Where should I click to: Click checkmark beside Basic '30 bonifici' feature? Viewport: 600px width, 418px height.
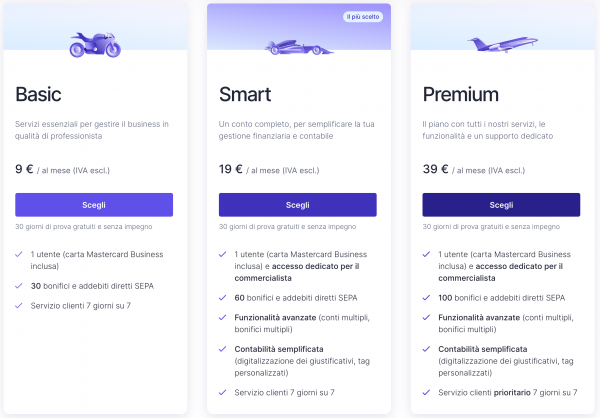pos(20,285)
